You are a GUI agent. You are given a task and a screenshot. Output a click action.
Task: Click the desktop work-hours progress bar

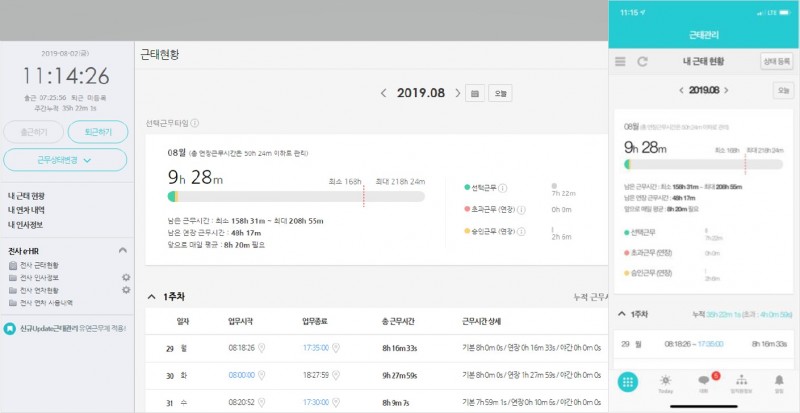296,197
